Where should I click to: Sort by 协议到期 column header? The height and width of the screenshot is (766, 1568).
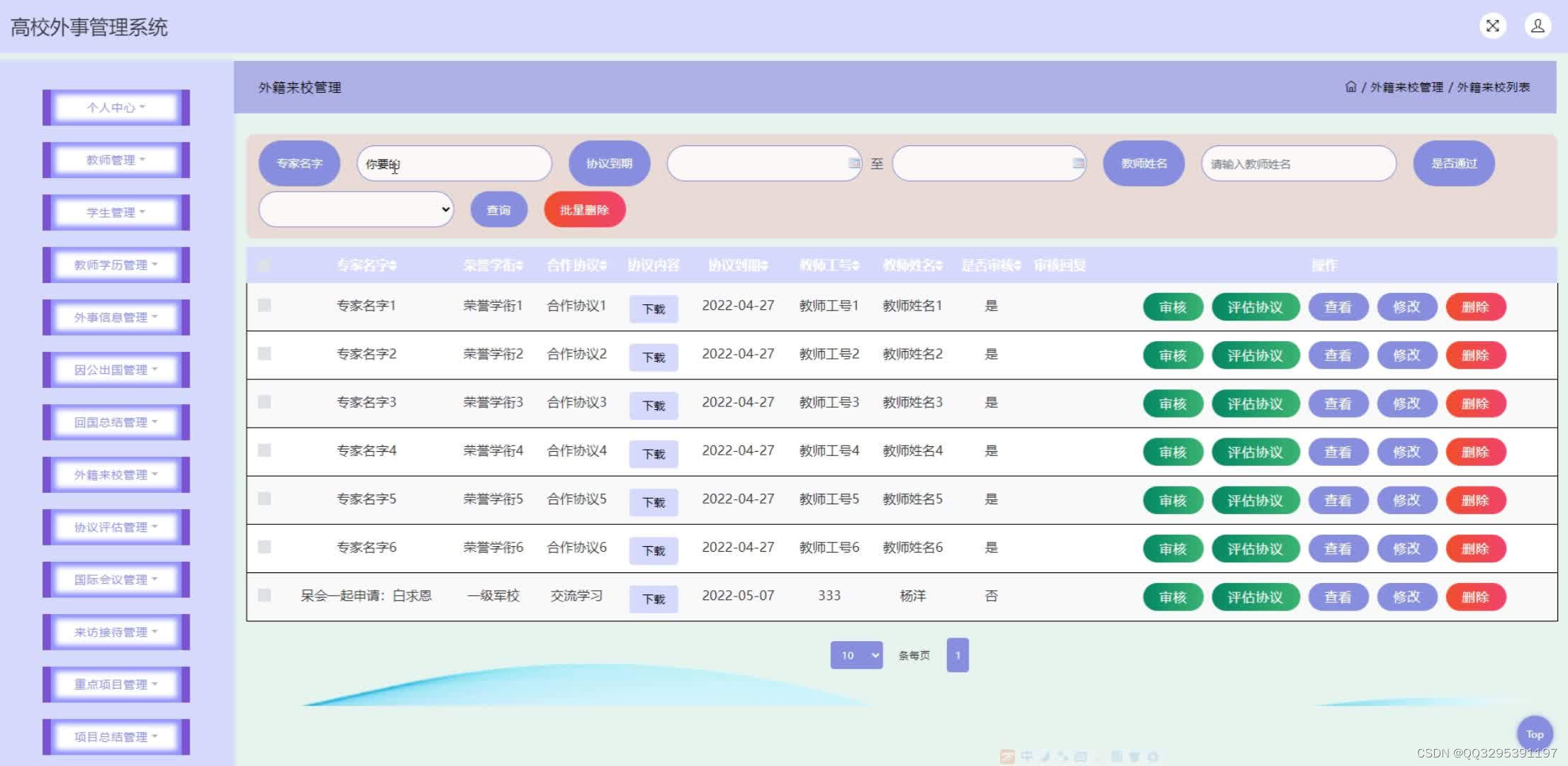(x=738, y=265)
